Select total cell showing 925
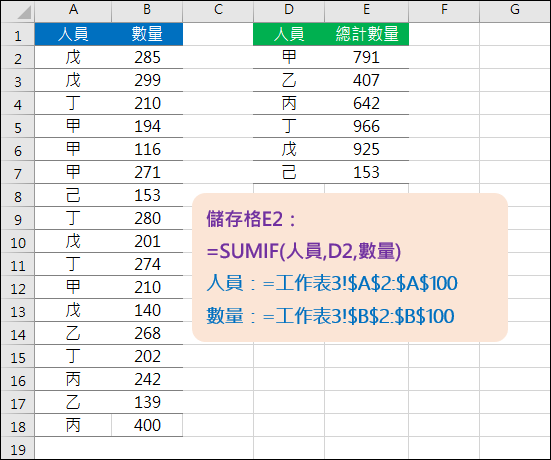 367,149
